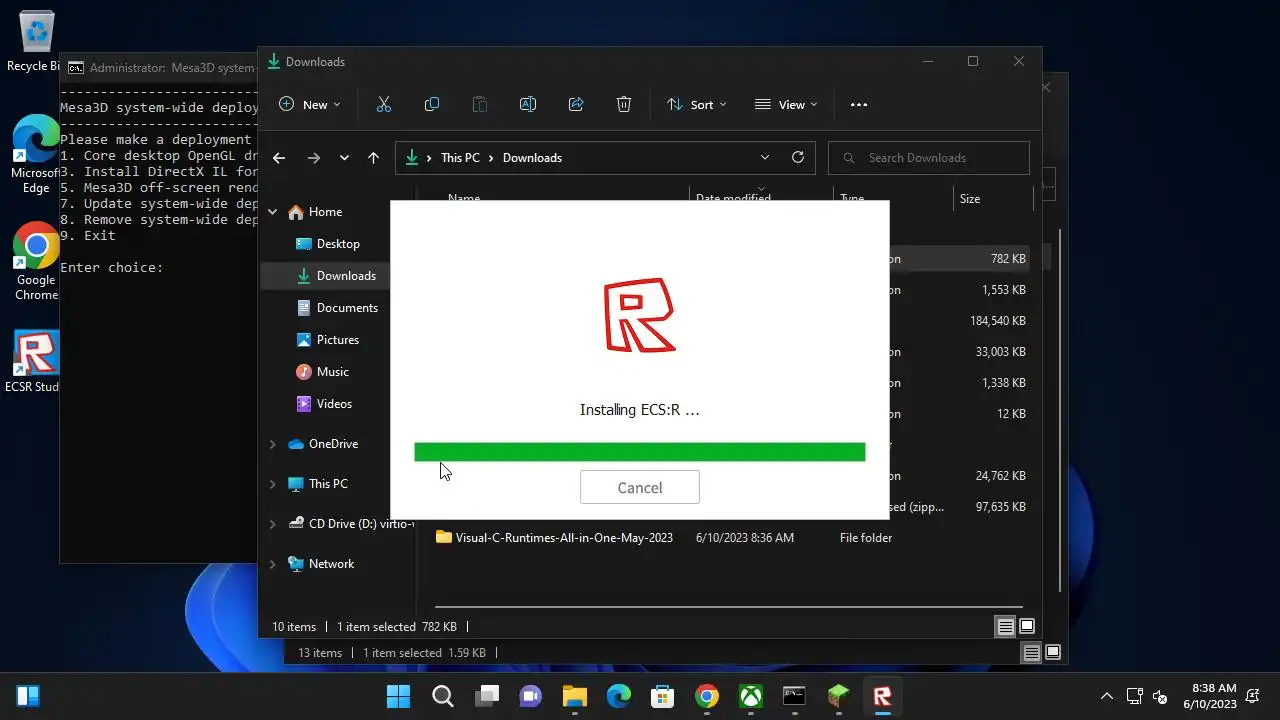Open the New item dropdown in Downloads
Viewport: 1280px width, 720px height.
[x=309, y=104]
